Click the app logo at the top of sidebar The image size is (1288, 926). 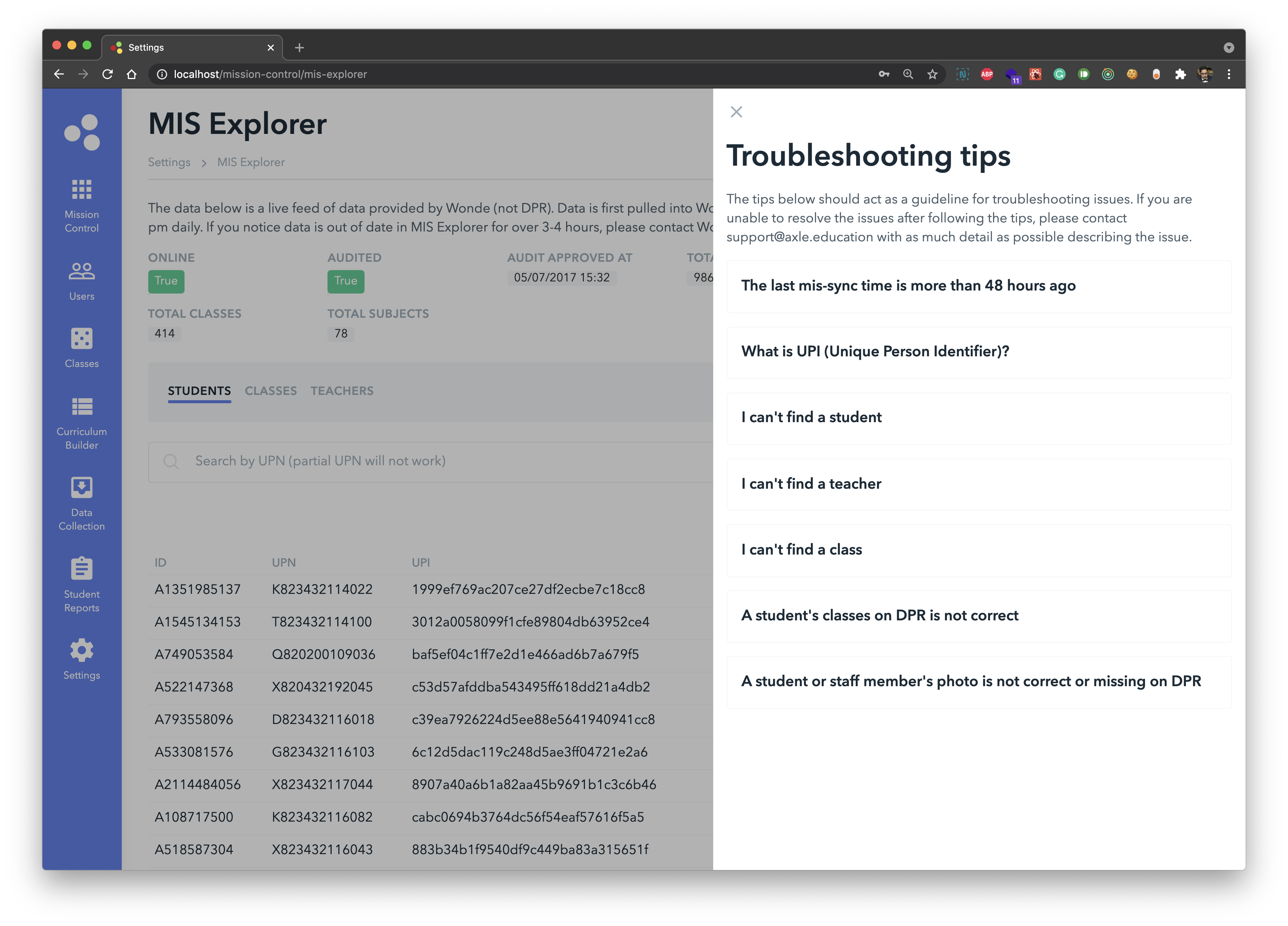click(x=81, y=131)
